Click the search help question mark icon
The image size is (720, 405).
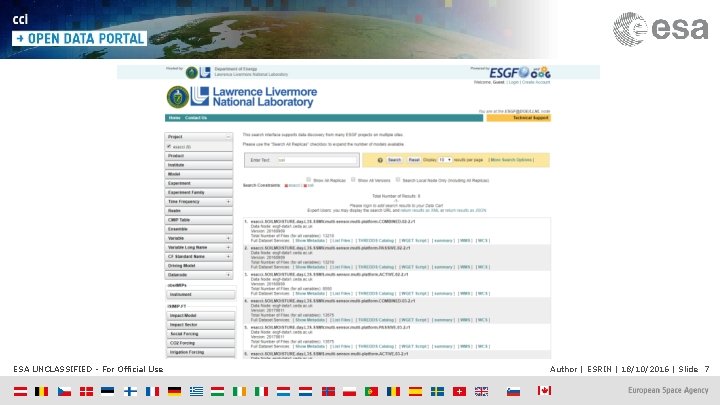380,160
